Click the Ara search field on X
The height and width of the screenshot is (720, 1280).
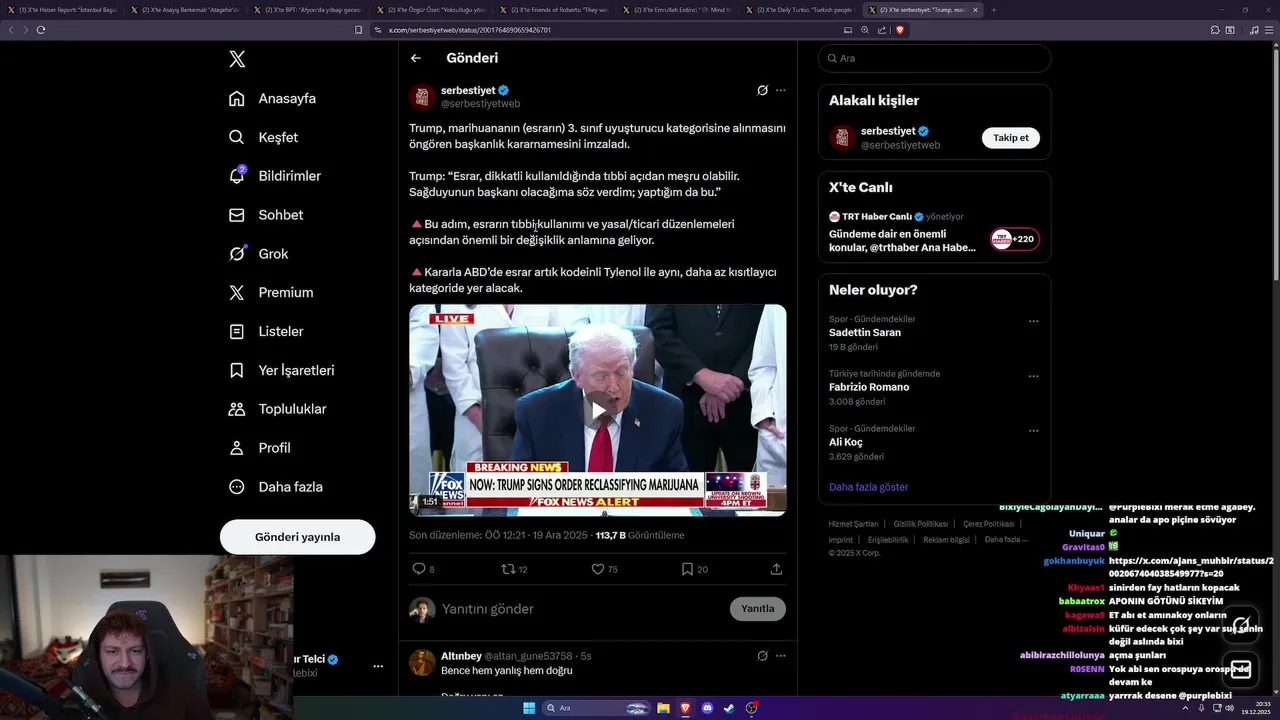(934, 58)
